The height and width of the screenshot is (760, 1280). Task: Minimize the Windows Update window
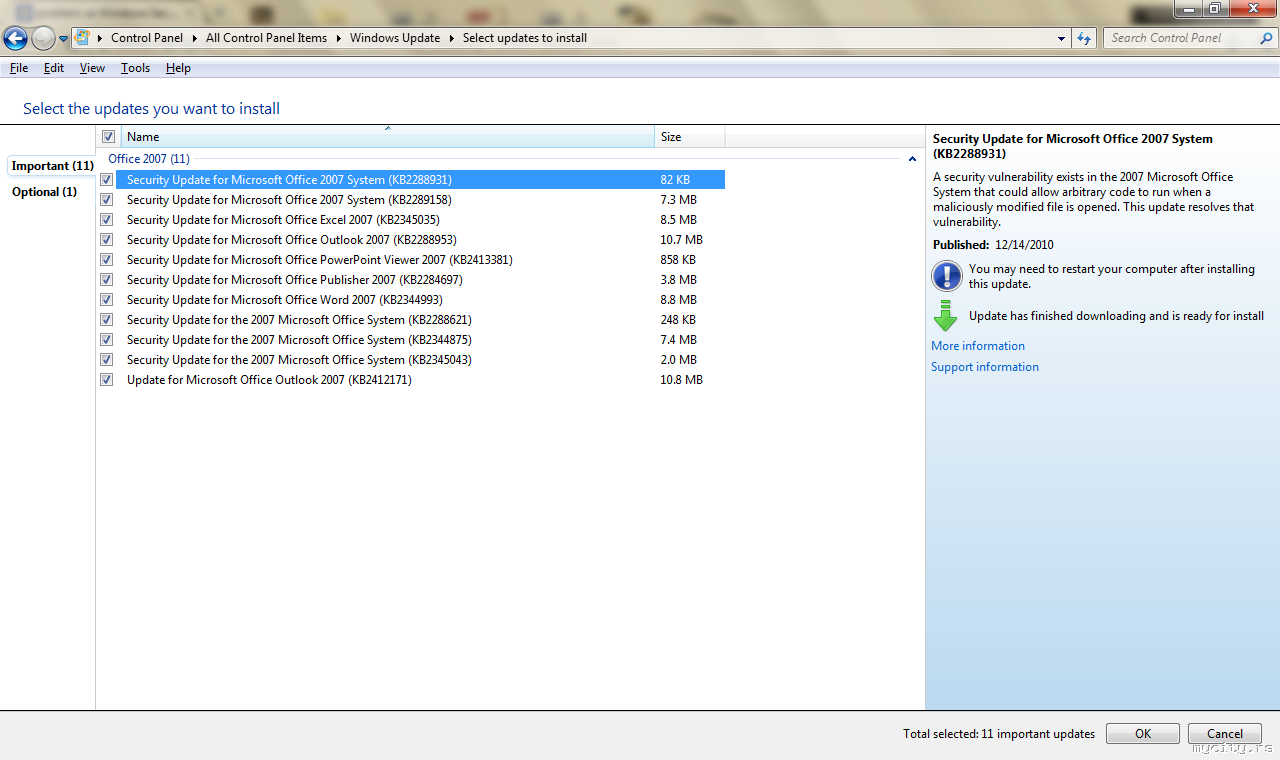click(1188, 8)
